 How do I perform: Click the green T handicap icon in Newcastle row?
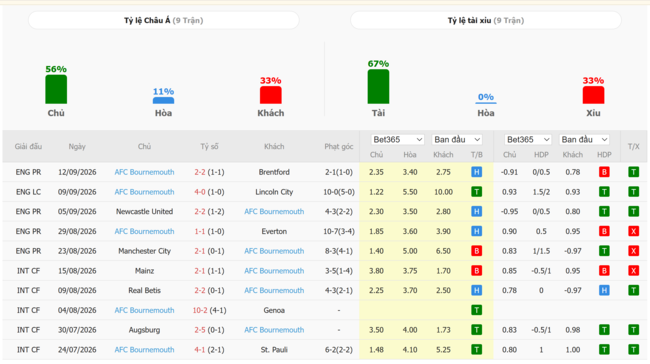604,211
